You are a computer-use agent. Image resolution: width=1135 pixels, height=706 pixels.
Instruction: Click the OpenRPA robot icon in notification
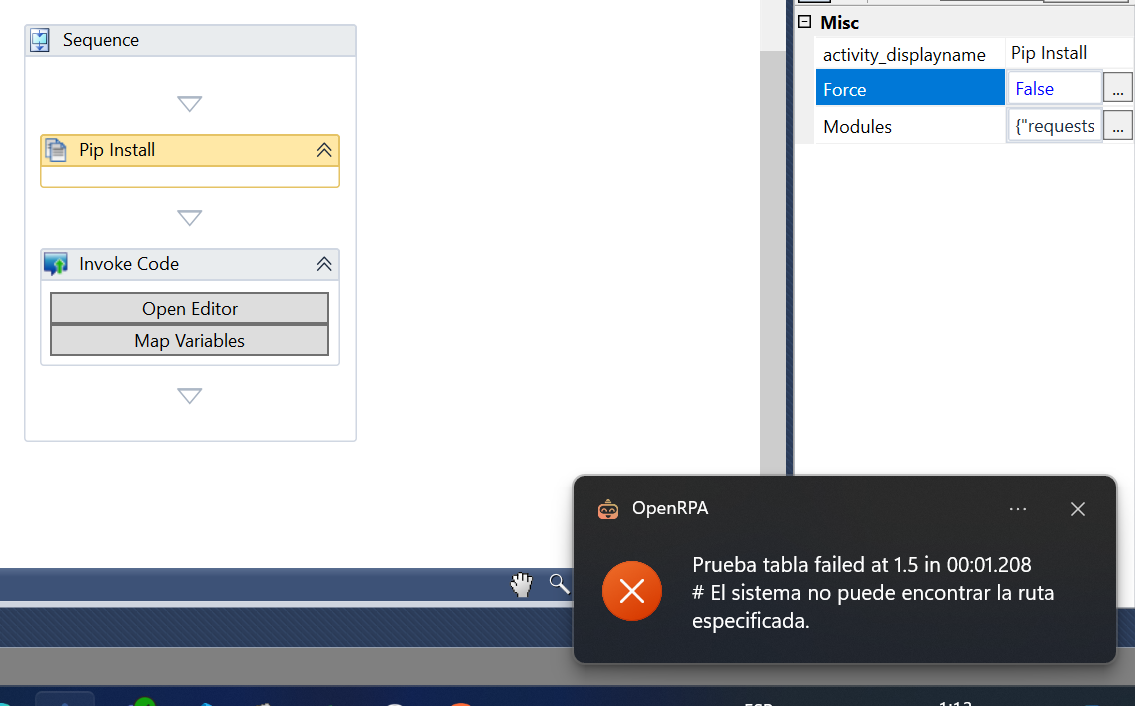tap(608, 509)
